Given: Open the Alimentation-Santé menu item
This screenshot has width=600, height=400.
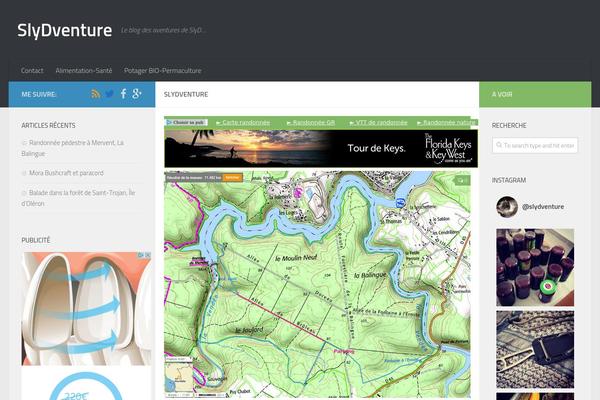Looking at the screenshot, I should click(84, 70).
